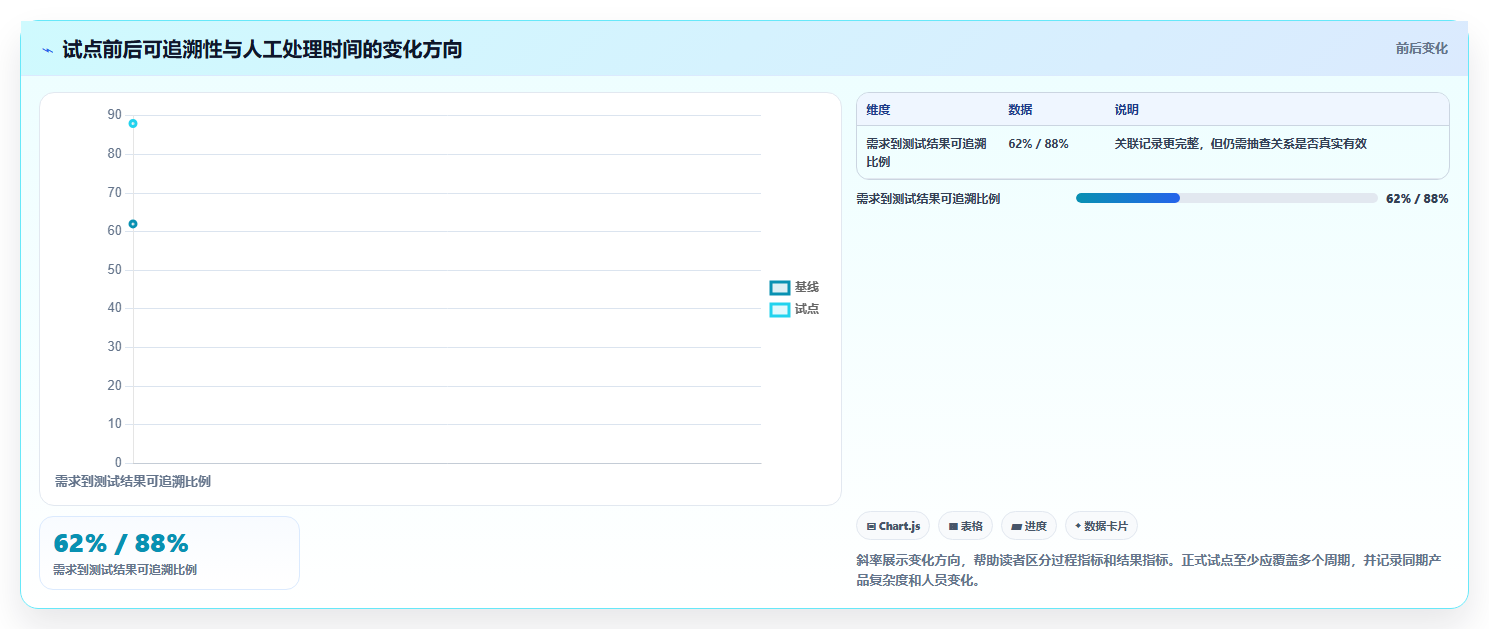Click the 说明 table column header
The image size is (1489, 629).
pos(1127,110)
